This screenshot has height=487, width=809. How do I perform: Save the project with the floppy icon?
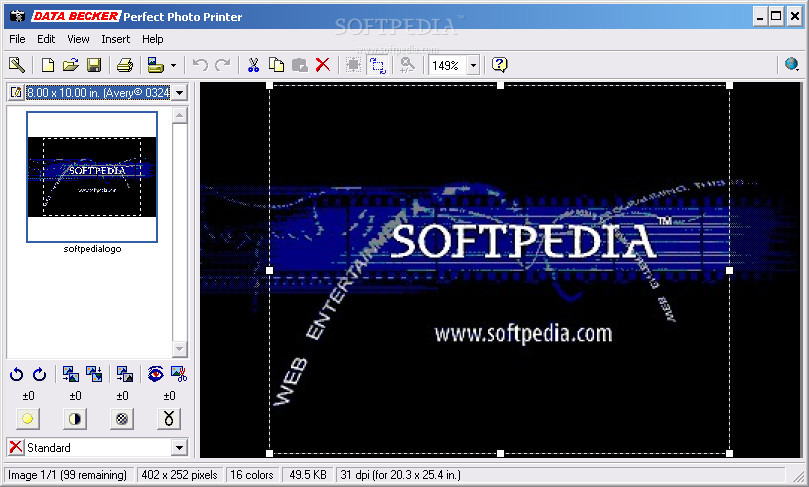(93, 65)
